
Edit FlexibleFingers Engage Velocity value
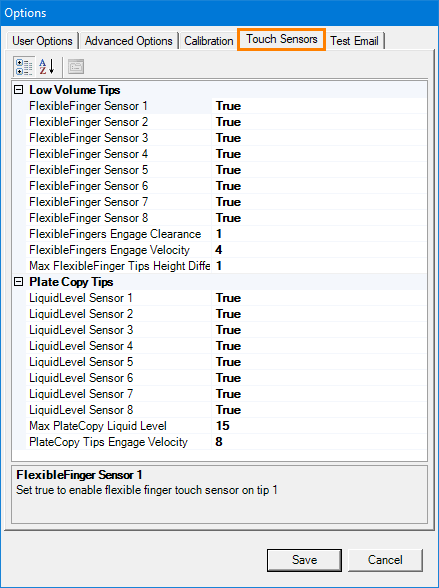[x=319, y=250]
